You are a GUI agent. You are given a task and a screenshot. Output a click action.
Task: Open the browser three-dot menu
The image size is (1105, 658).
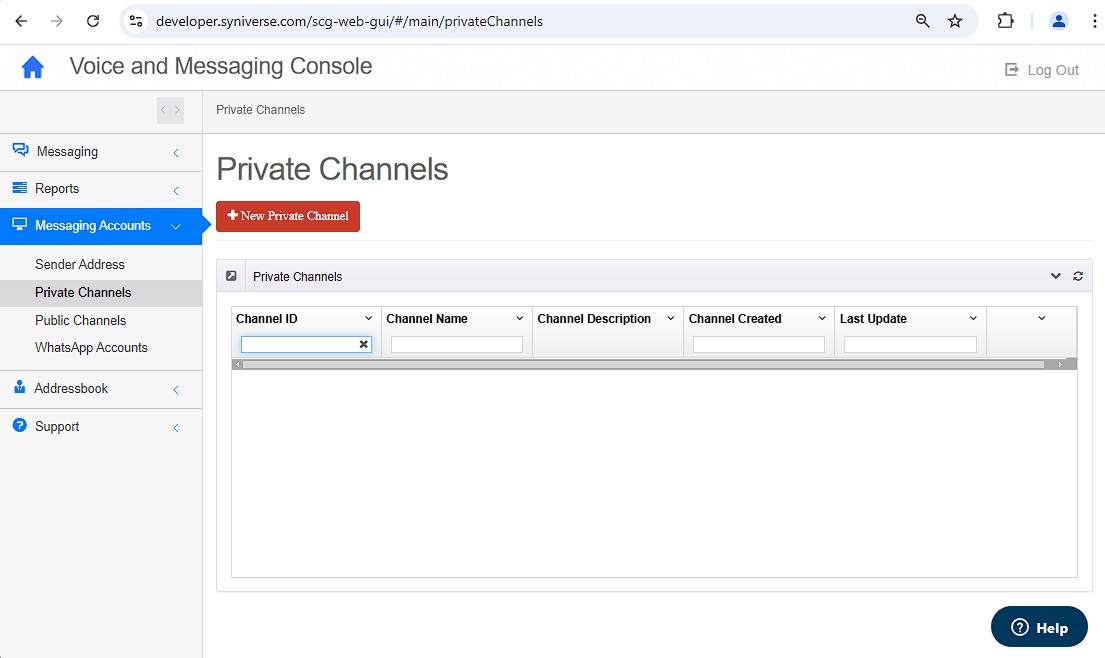coord(1094,21)
